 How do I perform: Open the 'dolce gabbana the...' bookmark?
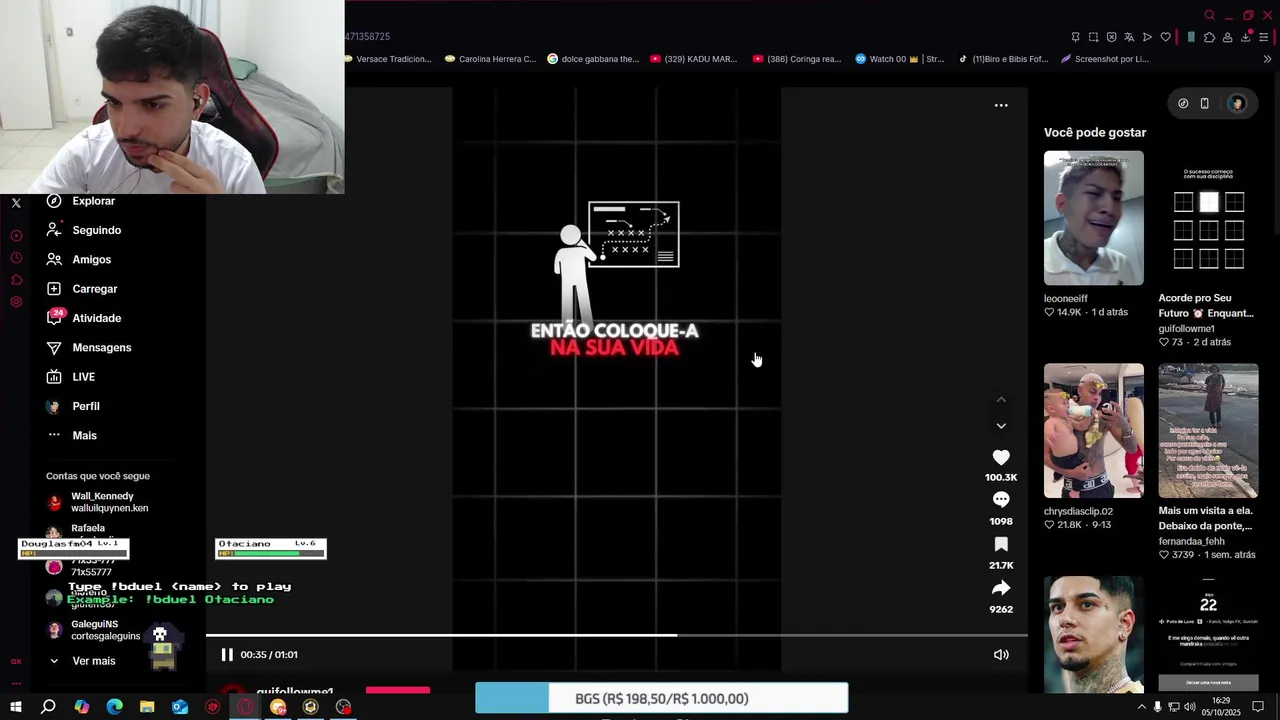[x=593, y=59]
